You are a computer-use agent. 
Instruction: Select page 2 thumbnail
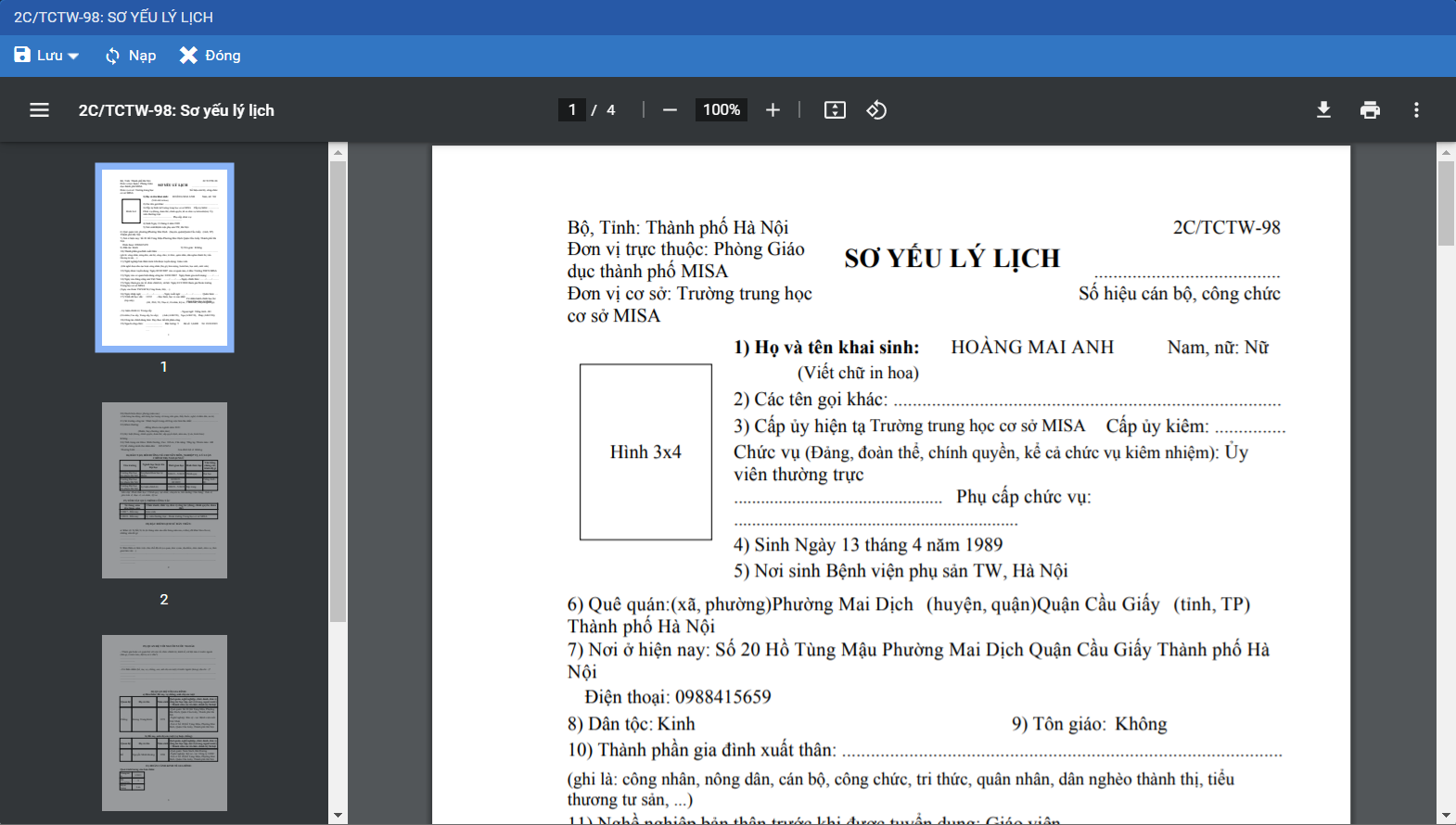[164, 490]
